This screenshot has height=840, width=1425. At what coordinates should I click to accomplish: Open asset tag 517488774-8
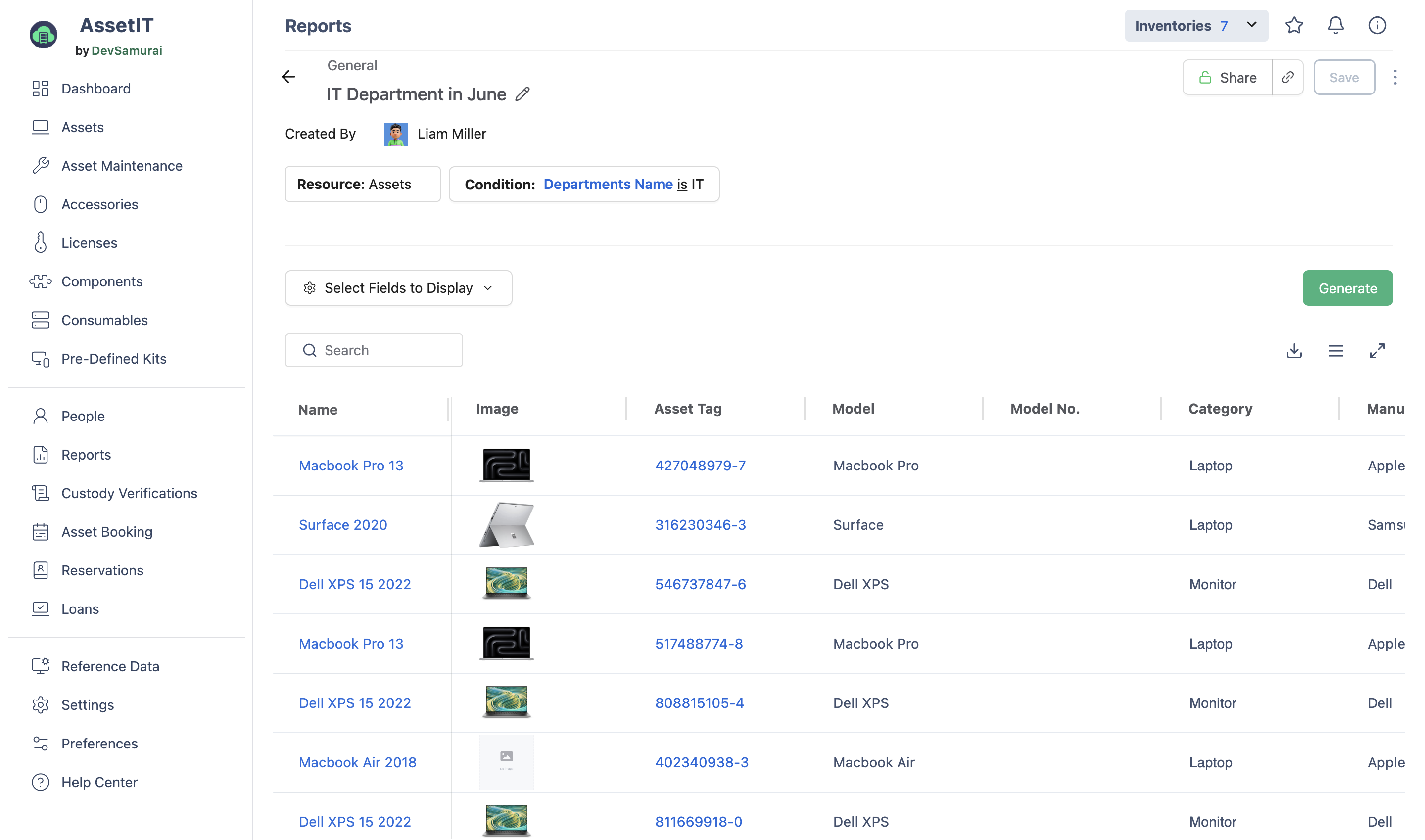click(699, 644)
